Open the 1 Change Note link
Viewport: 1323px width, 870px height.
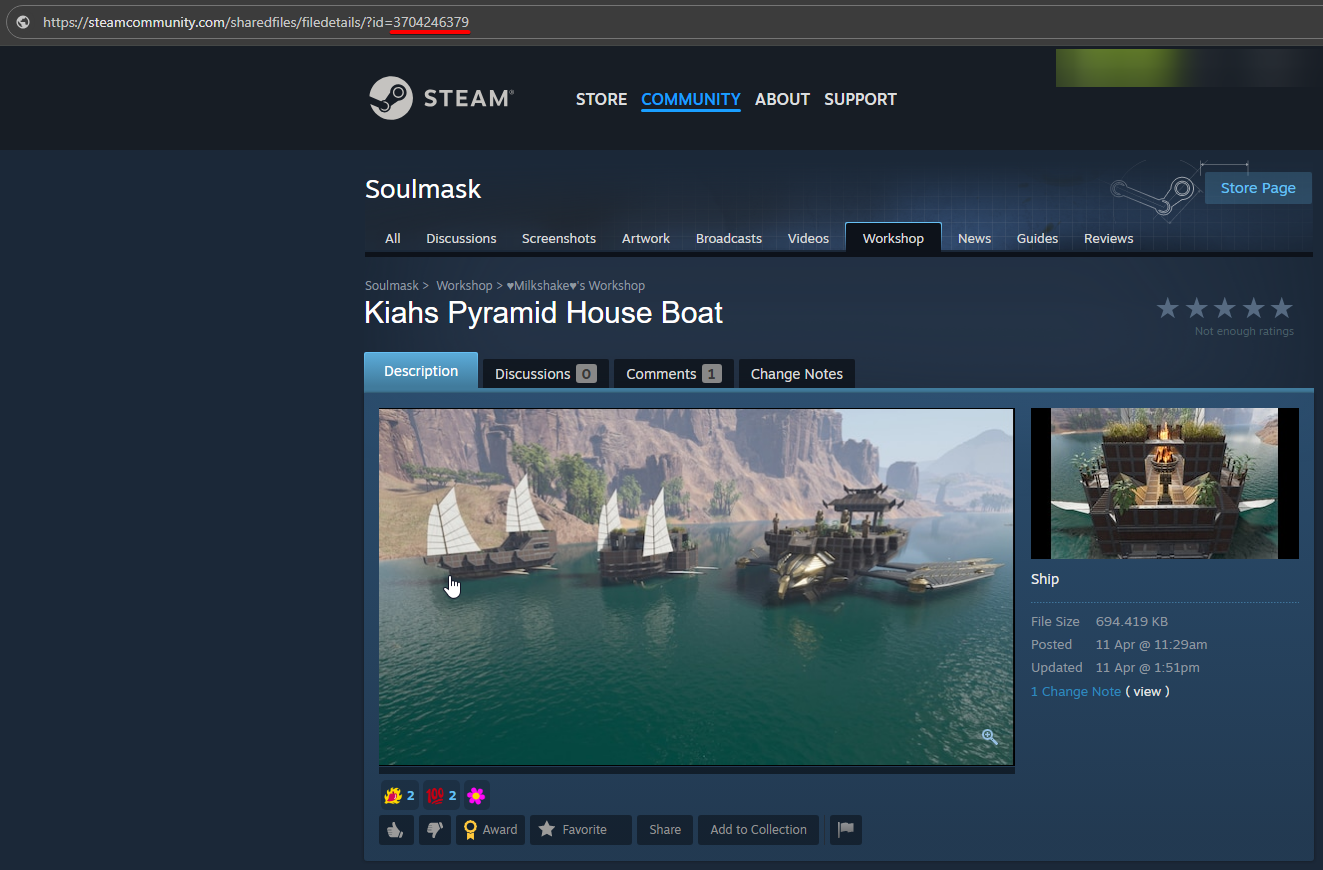tap(1076, 692)
